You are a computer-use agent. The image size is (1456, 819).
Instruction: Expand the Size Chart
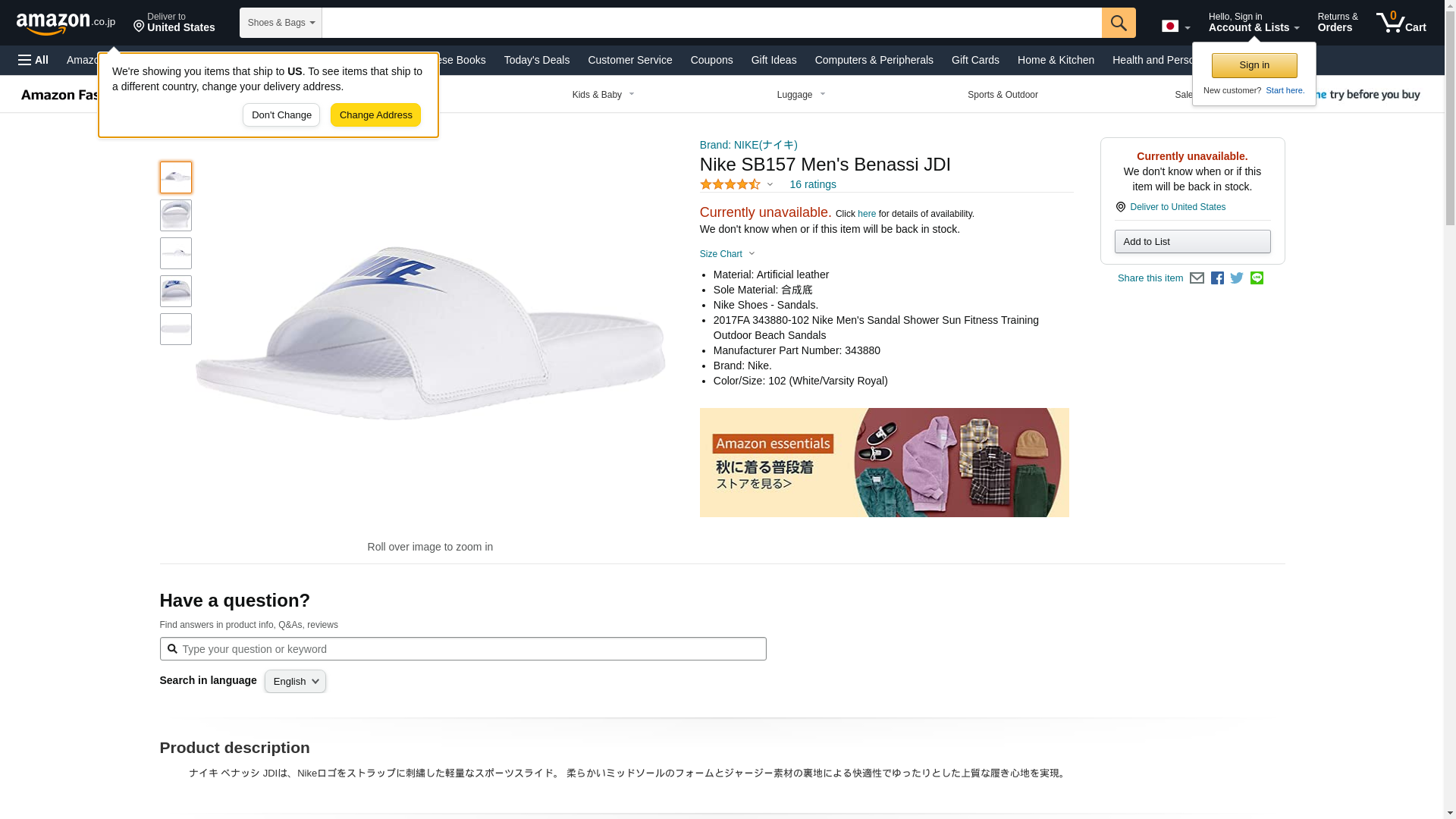tap(727, 254)
